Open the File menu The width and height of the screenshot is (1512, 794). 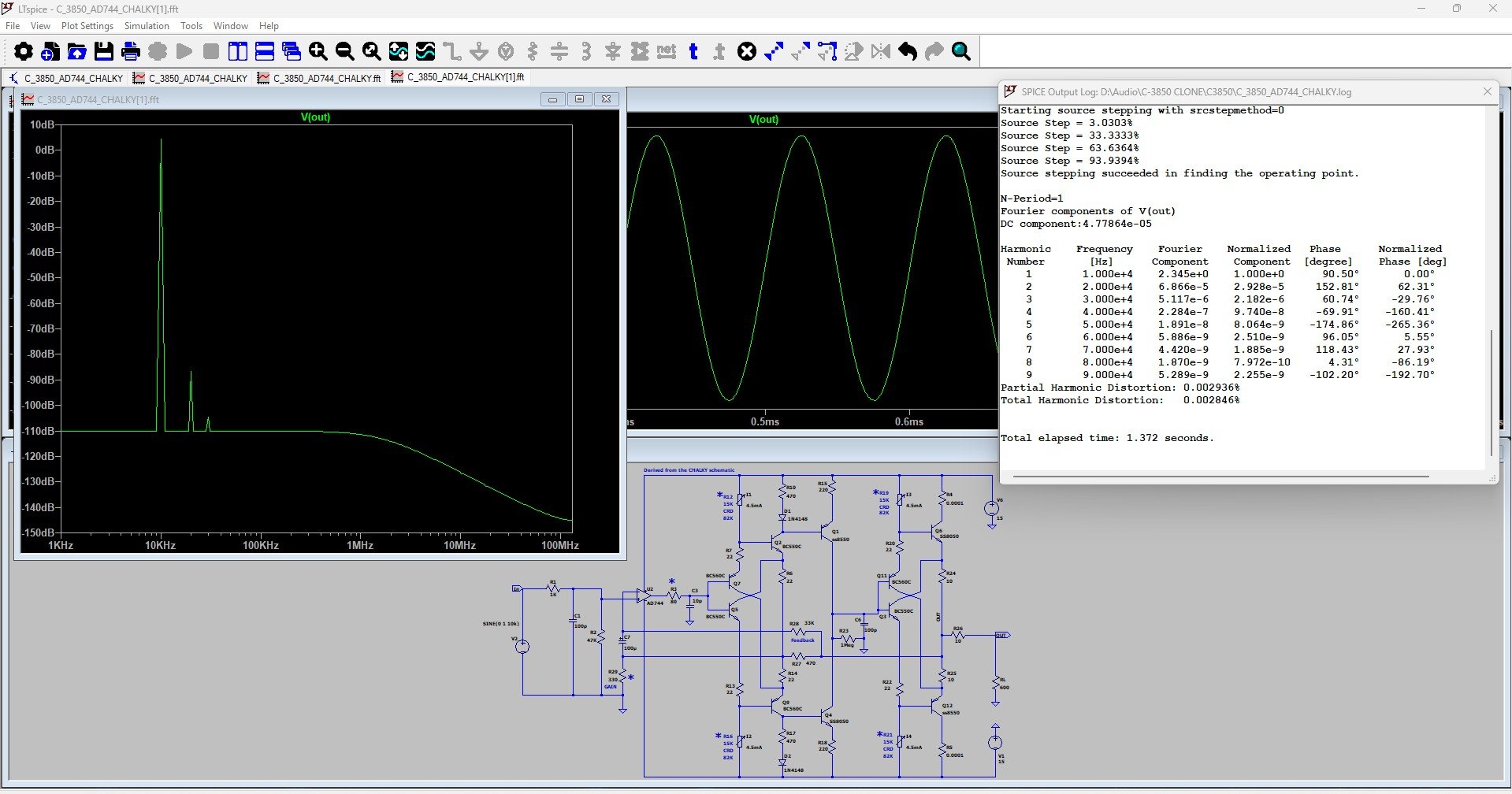pos(13,26)
